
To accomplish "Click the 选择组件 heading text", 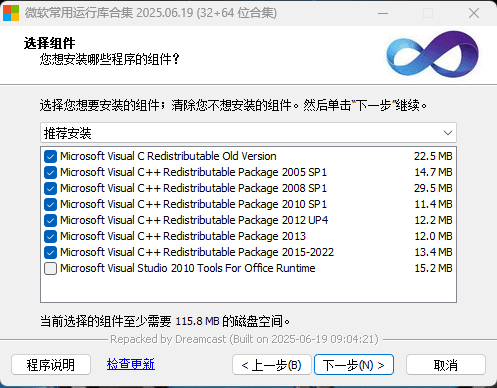I will tap(49, 43).
